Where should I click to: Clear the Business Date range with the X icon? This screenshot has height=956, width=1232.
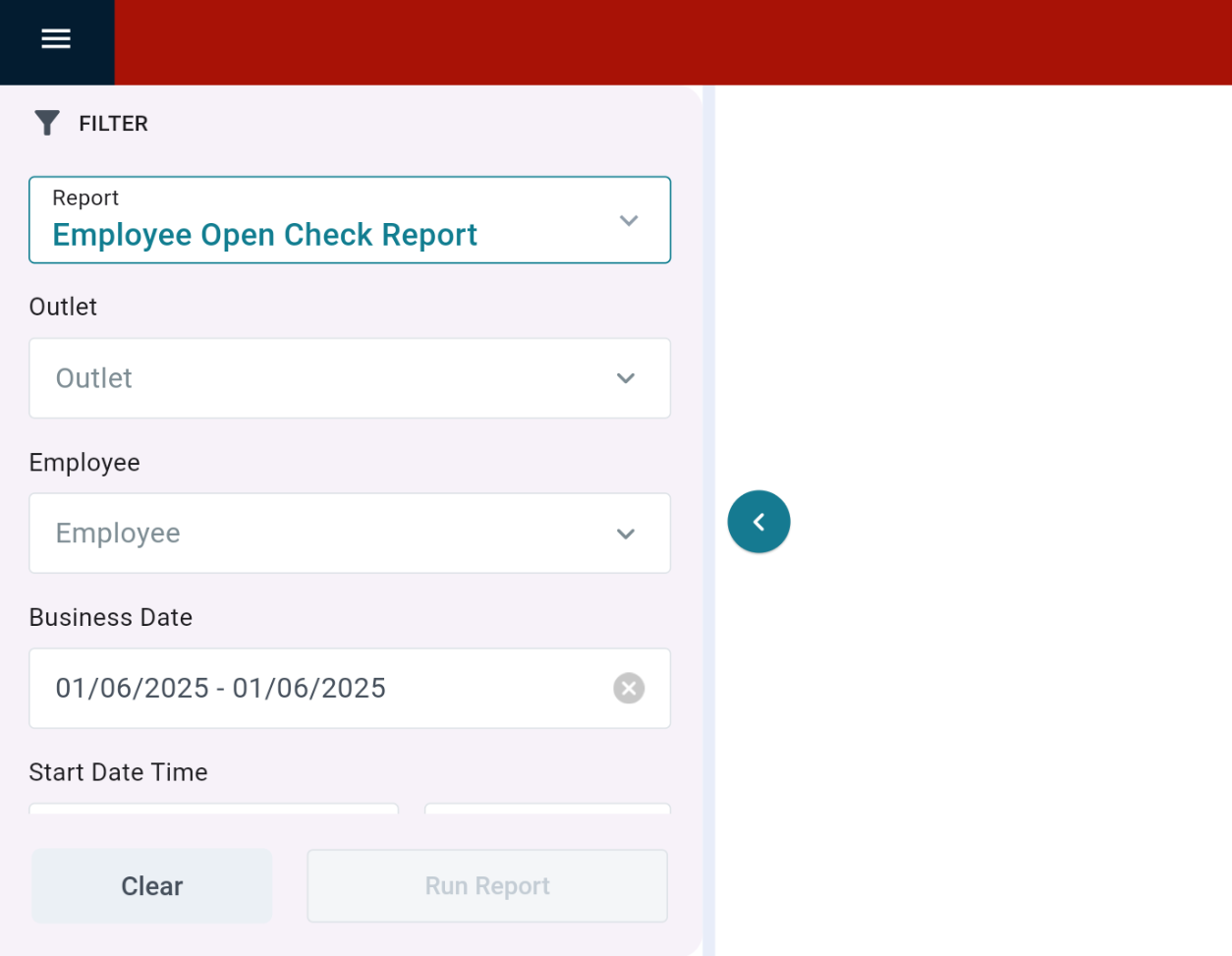629,688
